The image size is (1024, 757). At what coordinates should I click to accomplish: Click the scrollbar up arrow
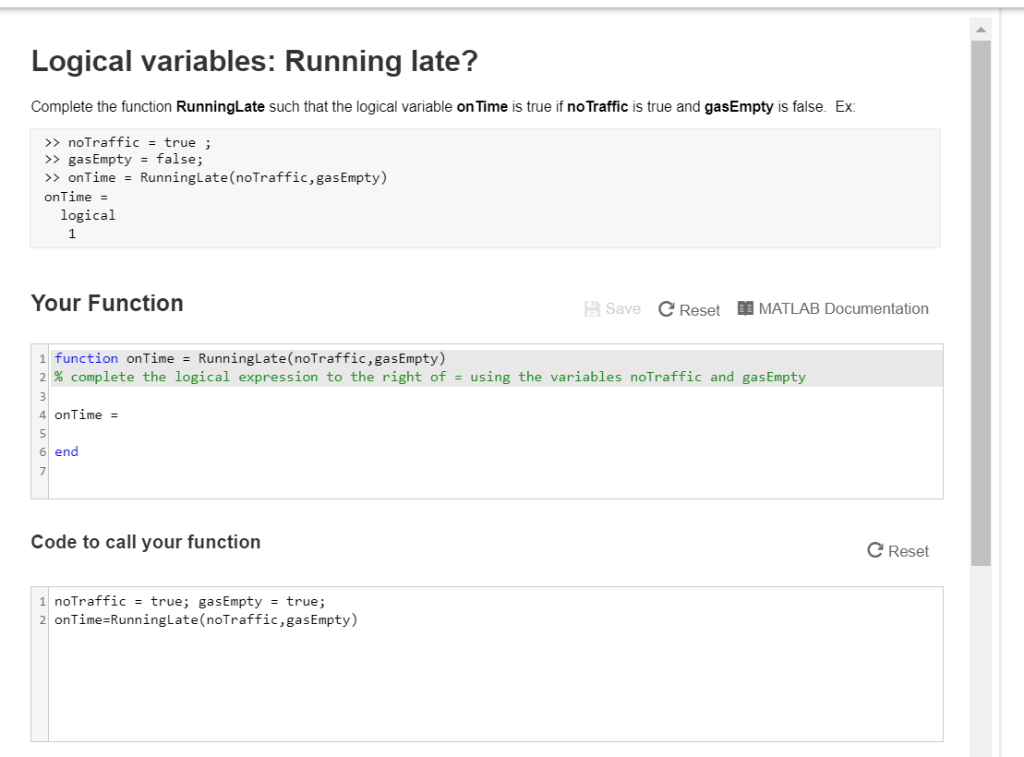tap(981, 30)
